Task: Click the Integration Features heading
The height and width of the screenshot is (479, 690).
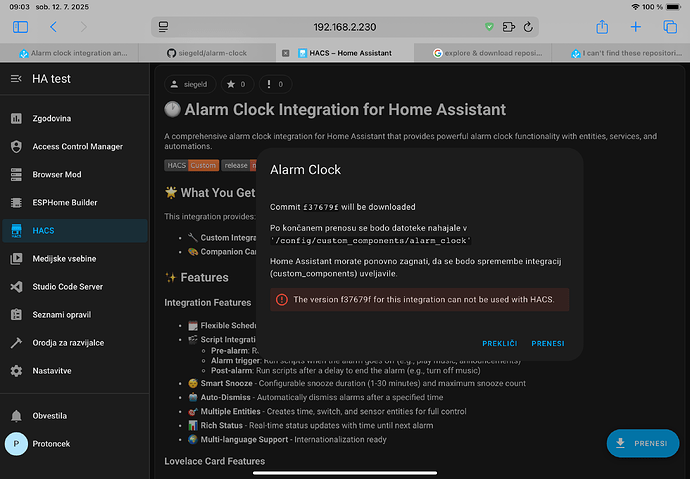Action: (208, 303)
